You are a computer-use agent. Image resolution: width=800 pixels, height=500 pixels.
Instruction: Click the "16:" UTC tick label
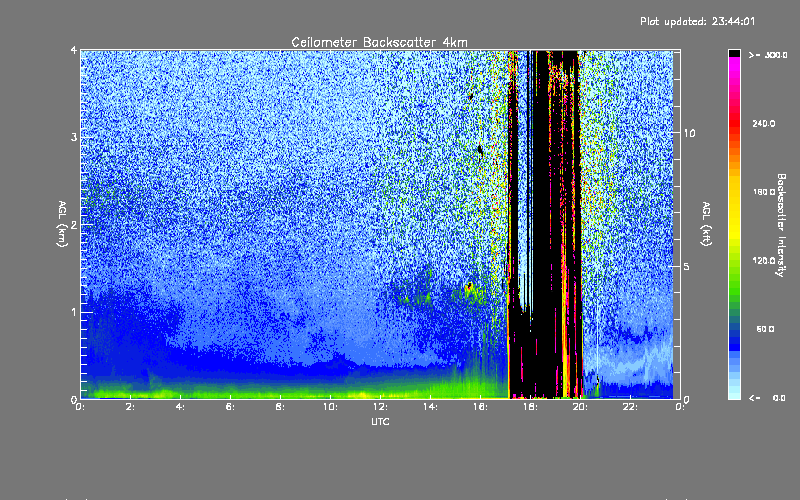point(481,407)
